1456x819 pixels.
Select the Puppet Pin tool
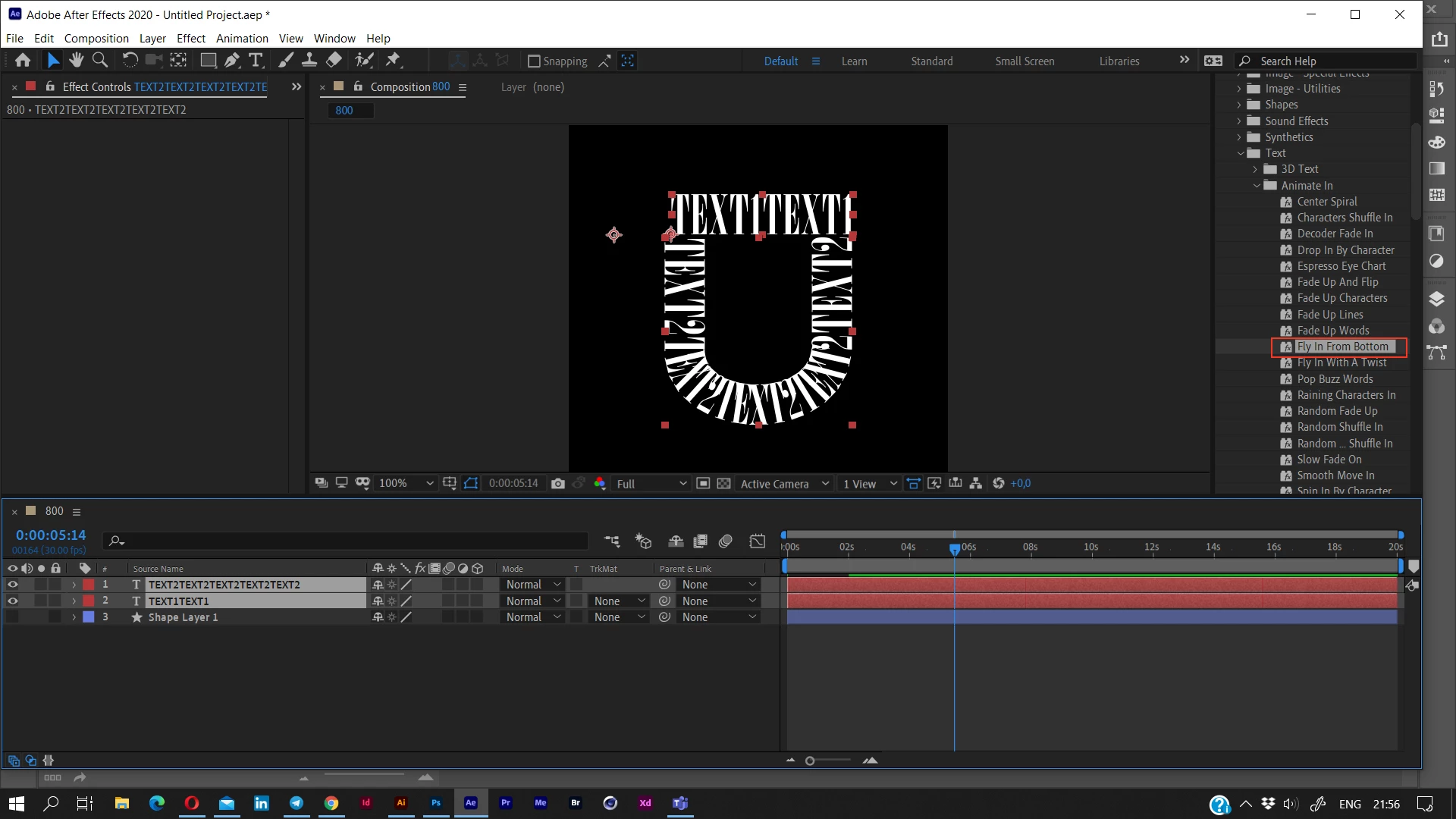pyautogui.click(x=393, y=60)
